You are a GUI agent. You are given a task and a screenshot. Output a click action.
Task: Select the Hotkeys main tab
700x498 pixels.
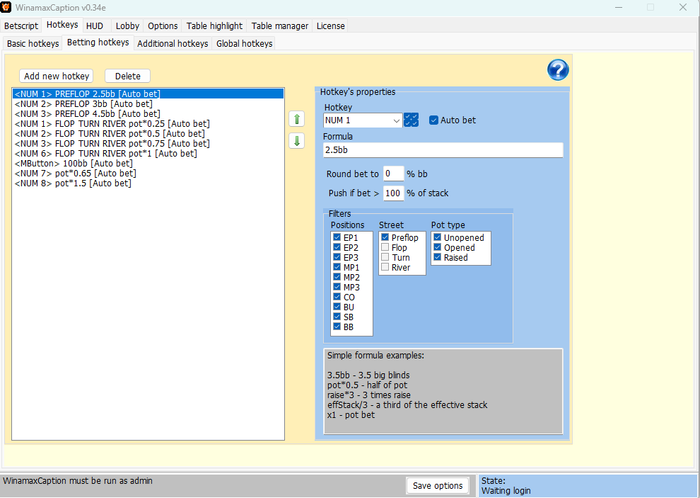pos(62,25)
